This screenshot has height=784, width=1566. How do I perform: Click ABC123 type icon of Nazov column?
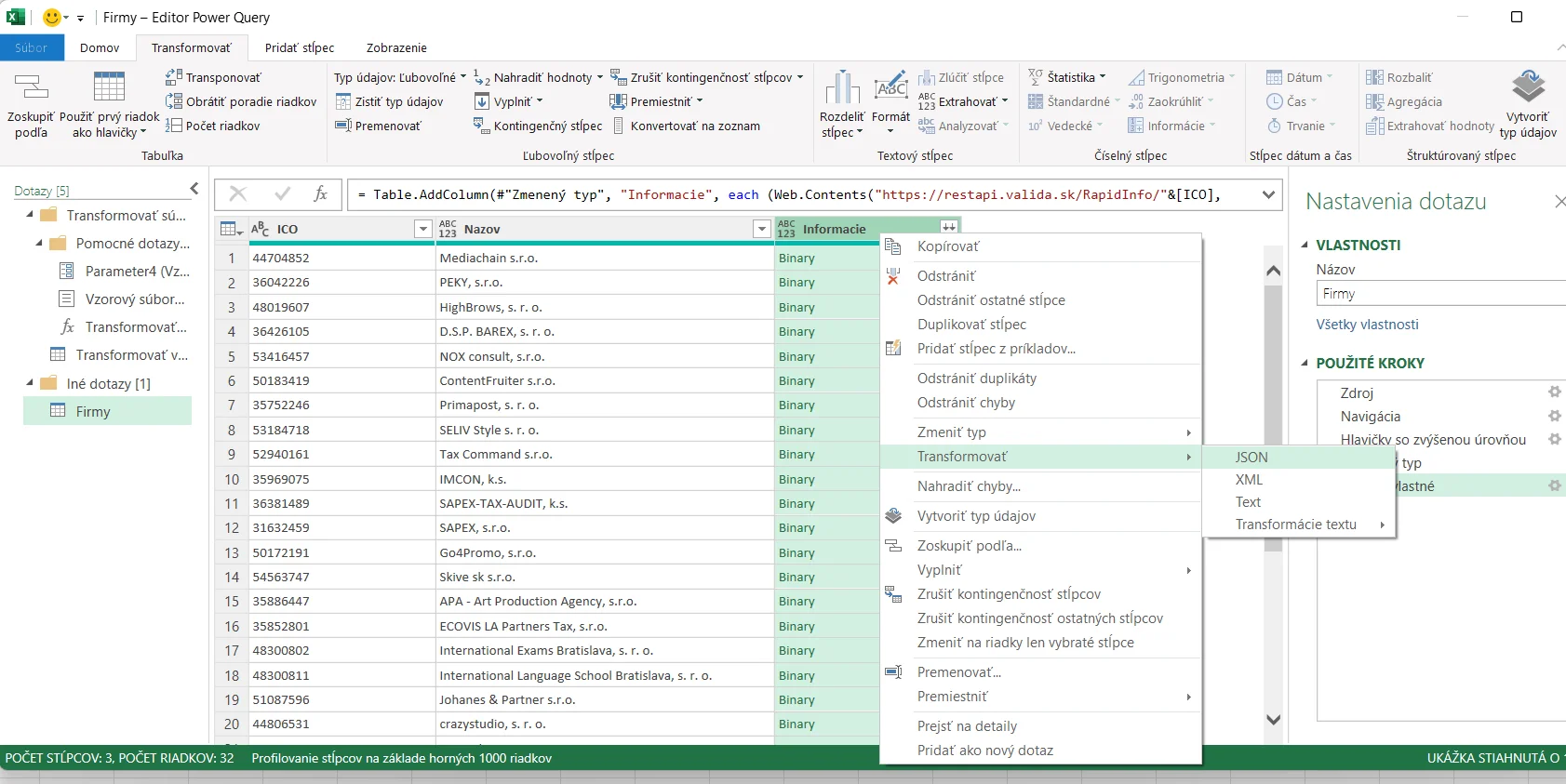448,229
